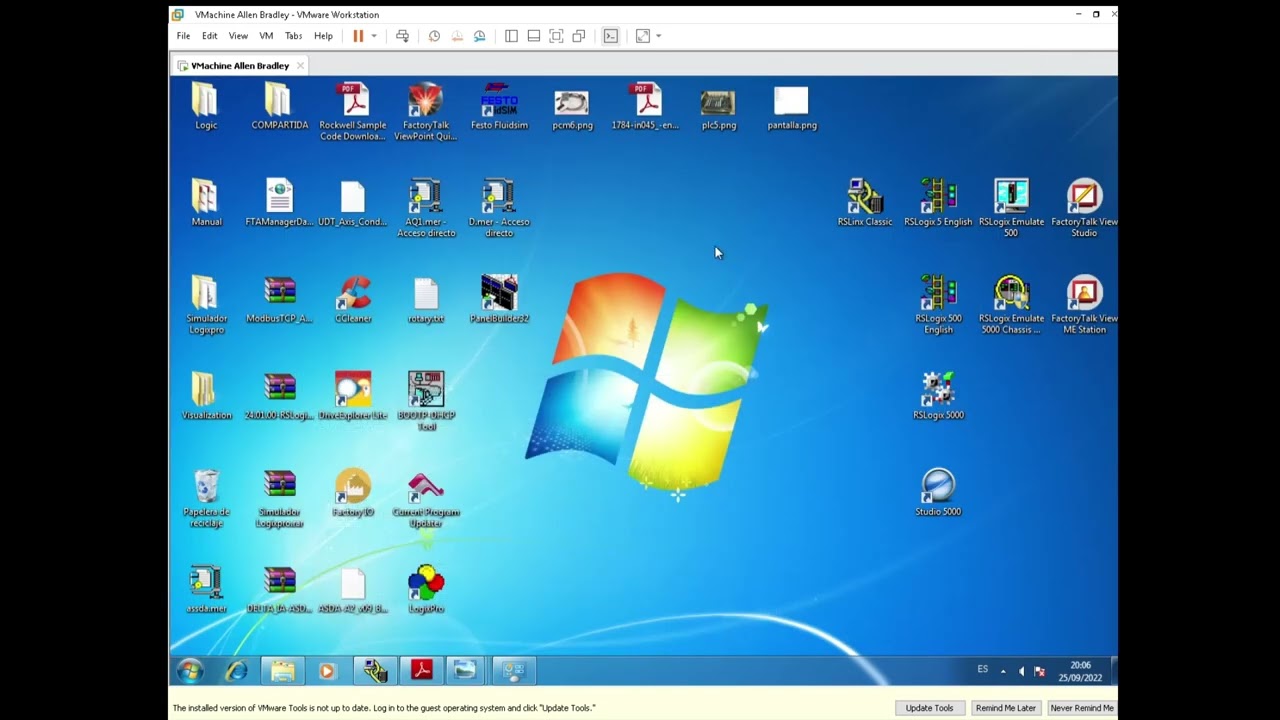
Task: Open the VM menu
Action: [x=266, y=36]
